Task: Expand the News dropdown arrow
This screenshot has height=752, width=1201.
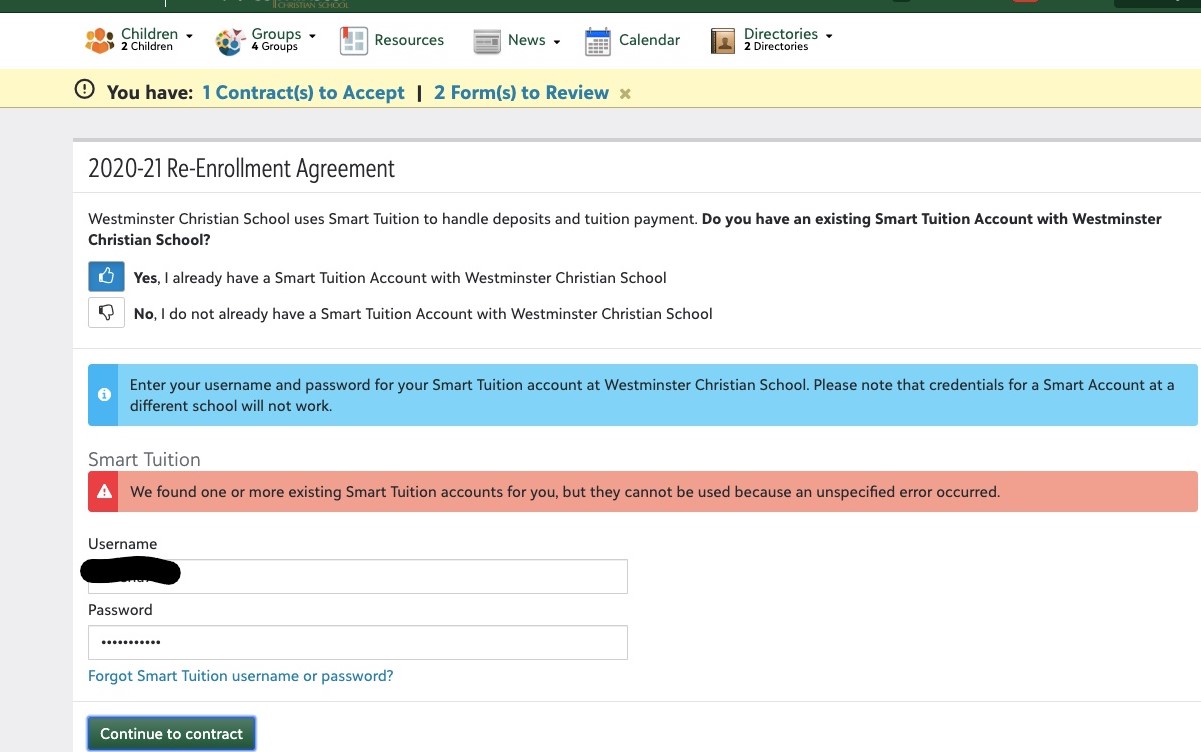Action: coord(557,42)
